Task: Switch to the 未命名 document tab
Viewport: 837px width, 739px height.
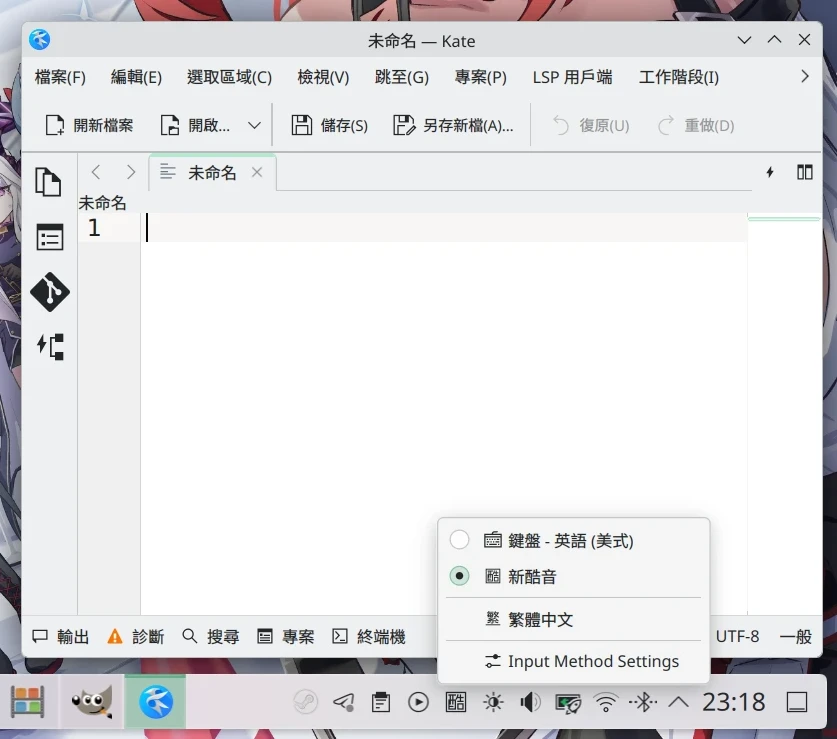Action: pos(212,172)
